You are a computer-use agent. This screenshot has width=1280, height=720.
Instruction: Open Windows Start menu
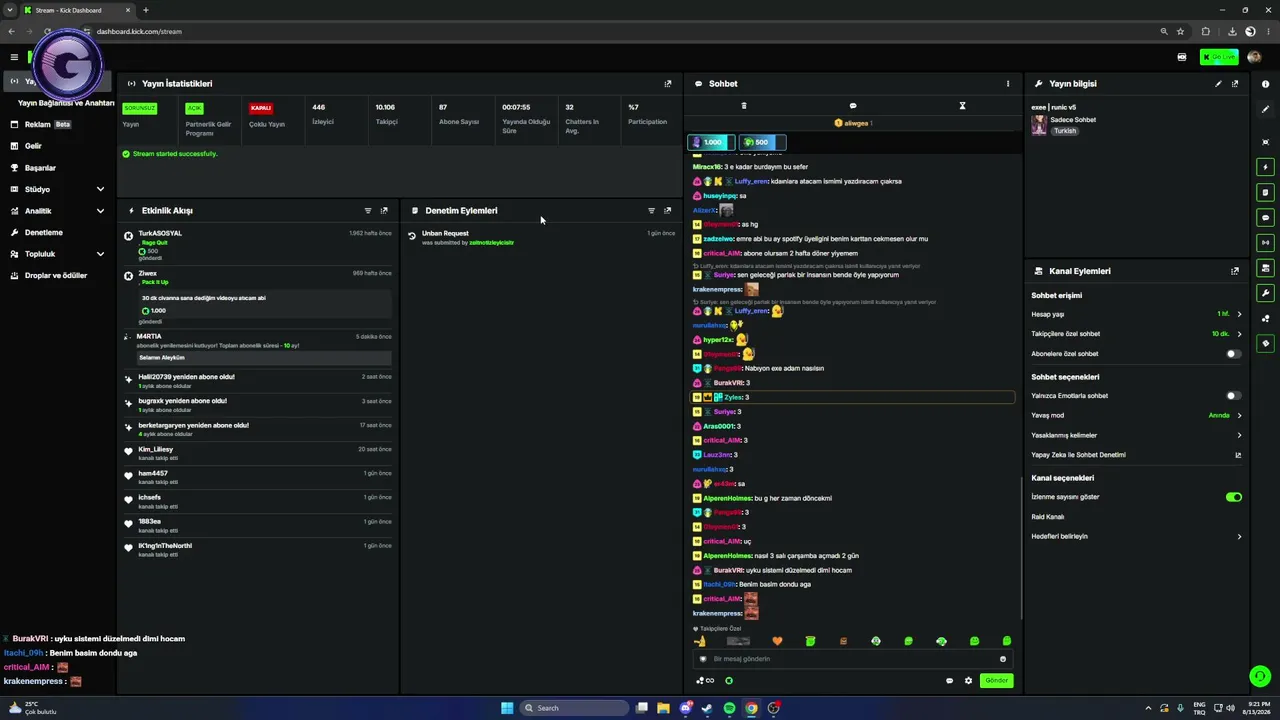[x=507, y=708]
